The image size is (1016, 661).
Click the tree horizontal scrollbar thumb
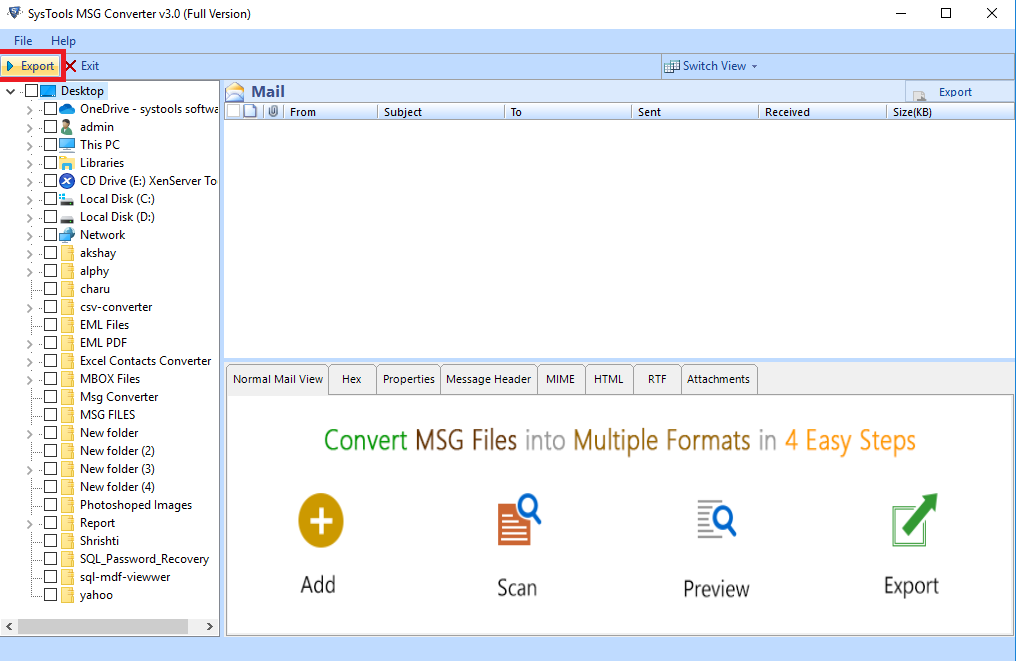(103, 627)
